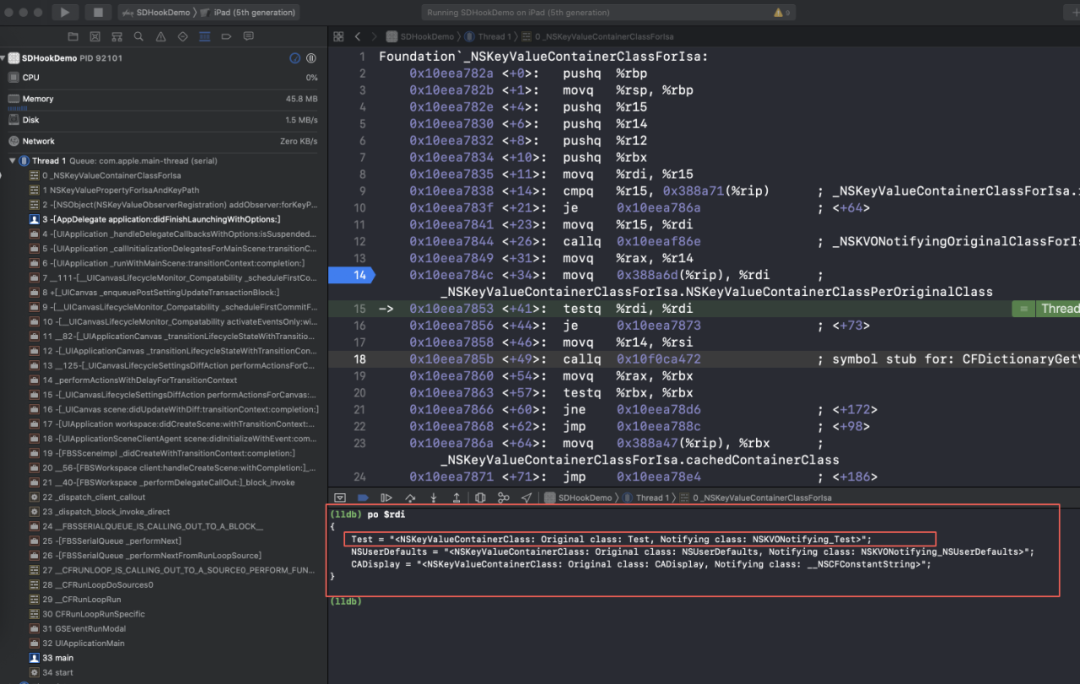
Task: Select the Memory gauge row
Action: 38,99
